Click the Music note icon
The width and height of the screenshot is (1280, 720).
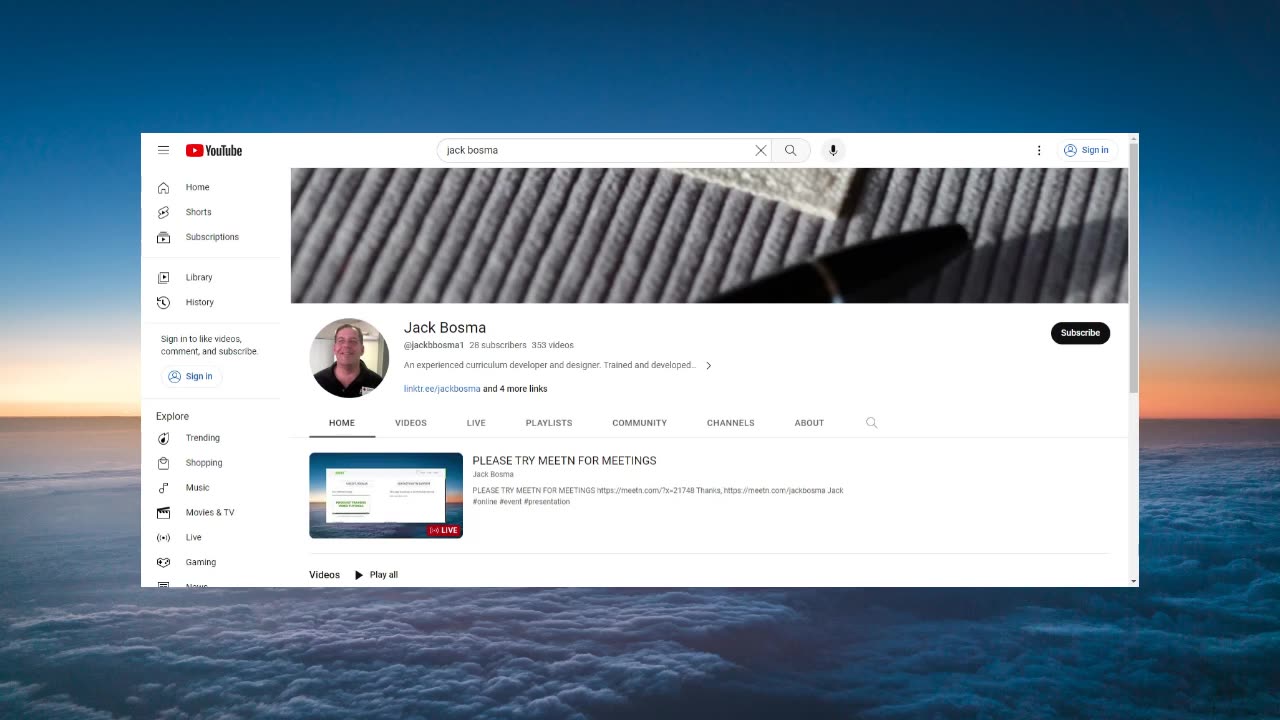tap(163, 488)
